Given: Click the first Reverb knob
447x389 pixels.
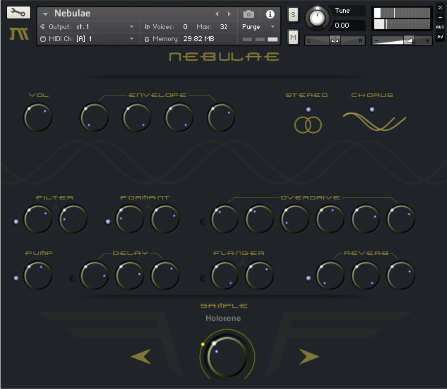Looking at the screenshot, I should click(x=330, y=276).
